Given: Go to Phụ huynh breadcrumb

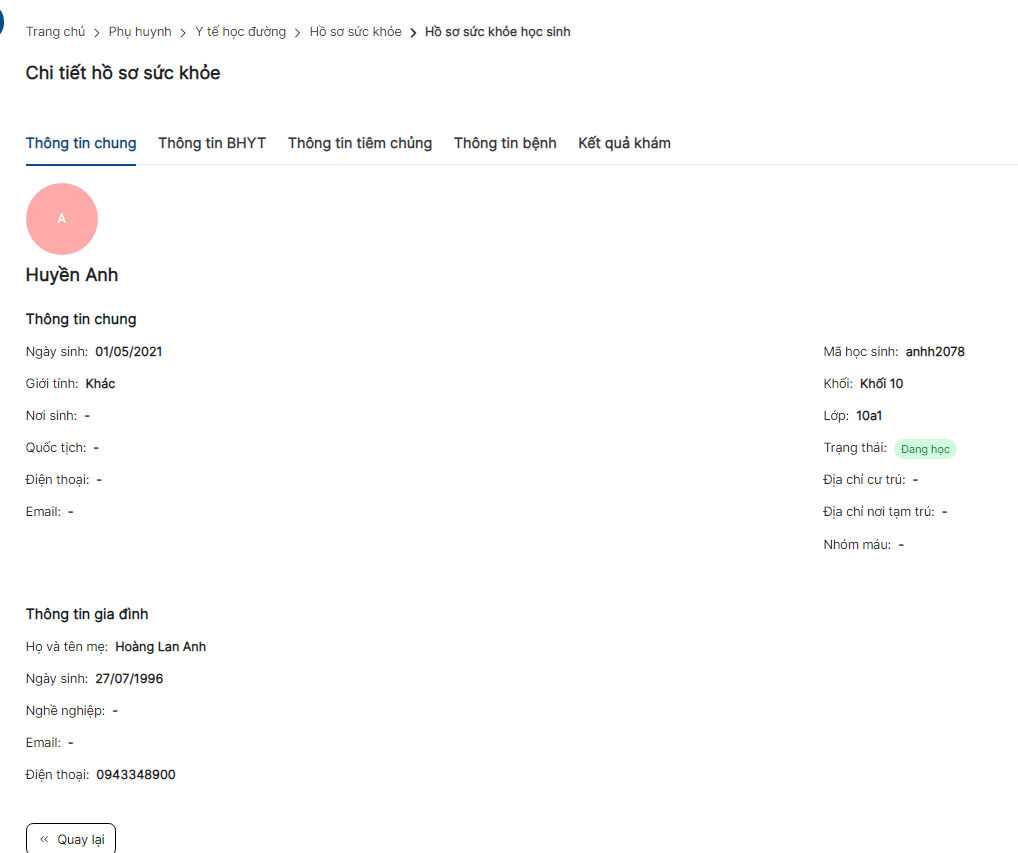Looking at the screenshot, I should click(140, 32).
